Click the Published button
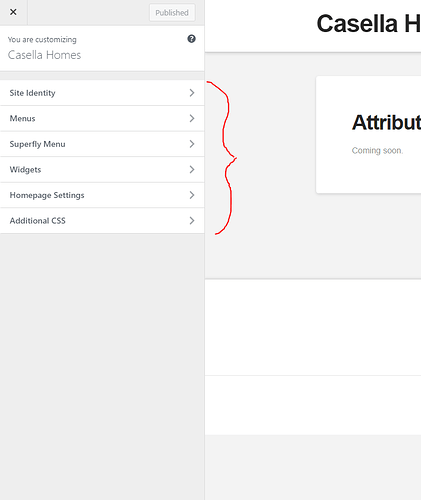This screenshot has width=421, height=500. 172,13
